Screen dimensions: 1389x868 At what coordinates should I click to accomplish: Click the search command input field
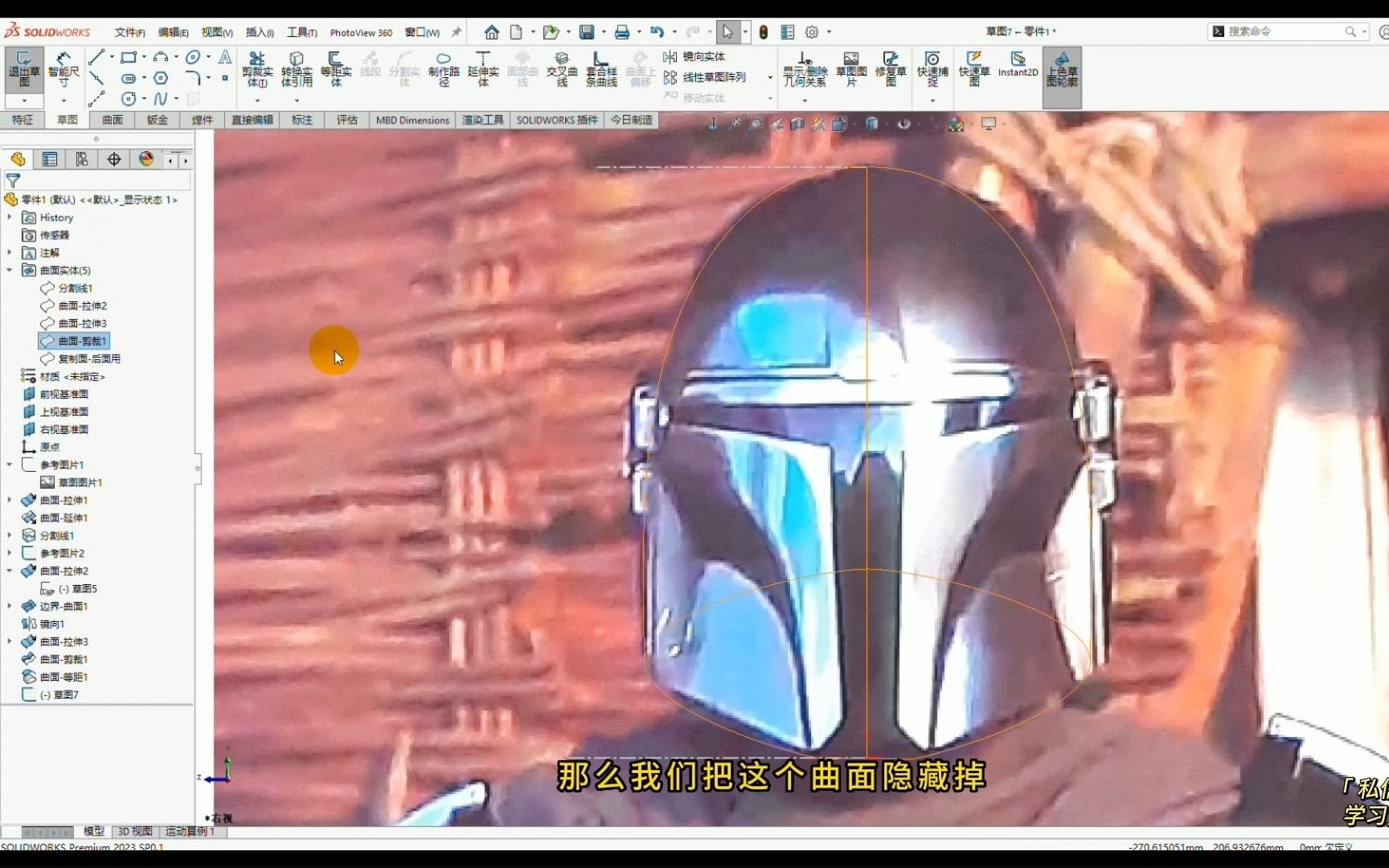(x=1286, y=31)
